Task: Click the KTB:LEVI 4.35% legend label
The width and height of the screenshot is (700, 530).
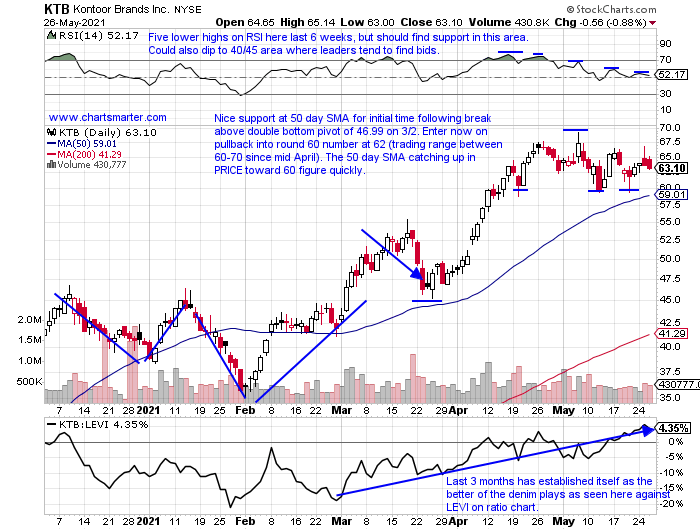Action: [x=103, y=424]
